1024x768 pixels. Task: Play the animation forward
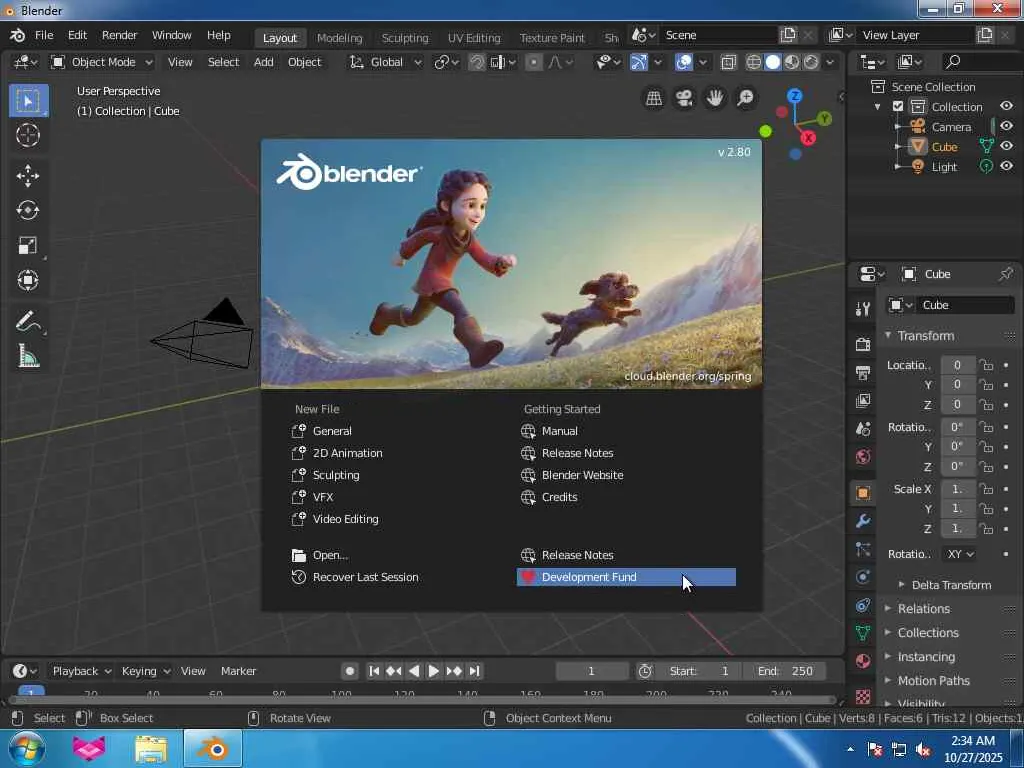click(433, 671)
